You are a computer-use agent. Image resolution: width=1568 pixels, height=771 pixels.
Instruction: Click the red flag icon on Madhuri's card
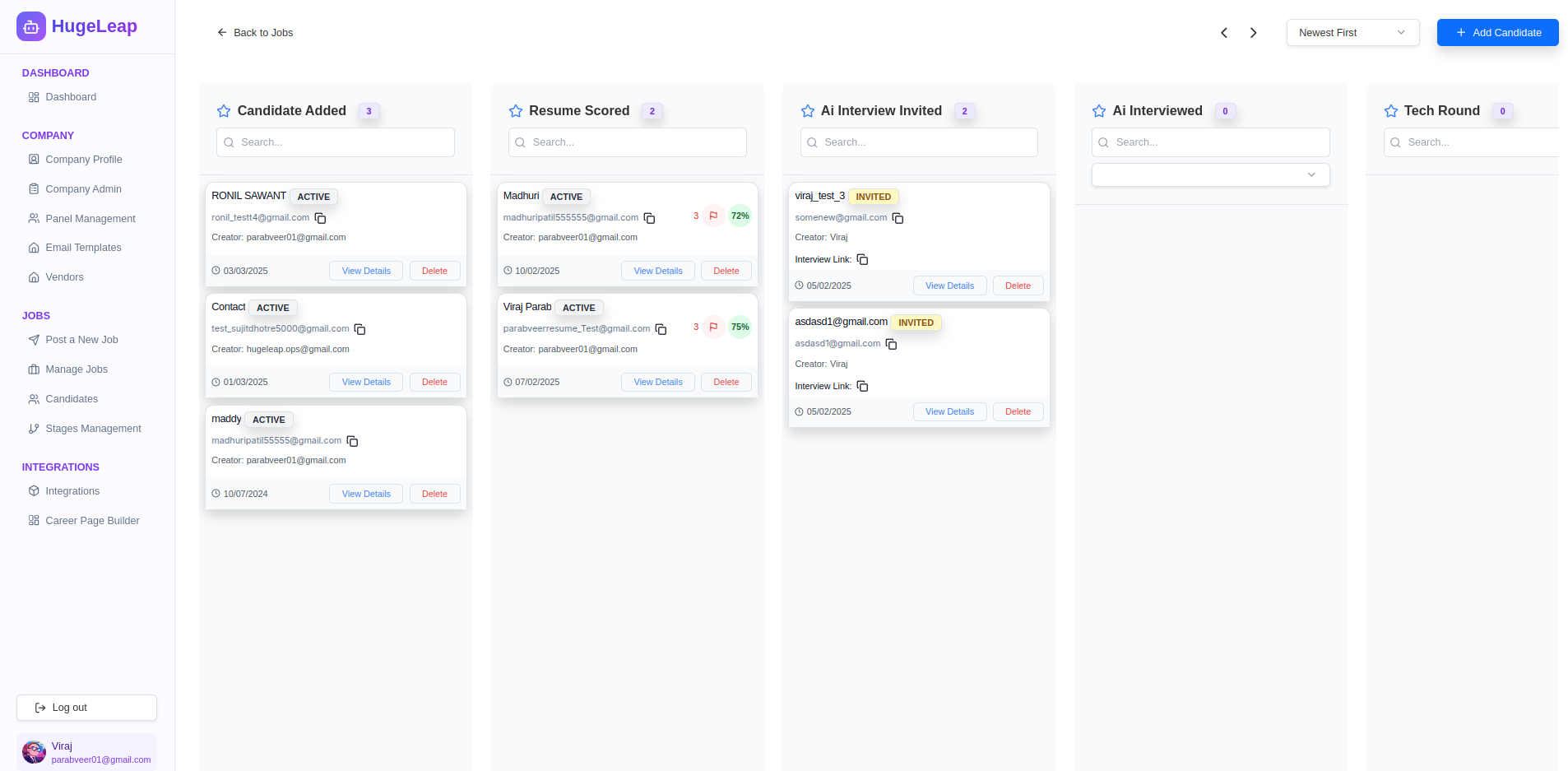[713, 216]
